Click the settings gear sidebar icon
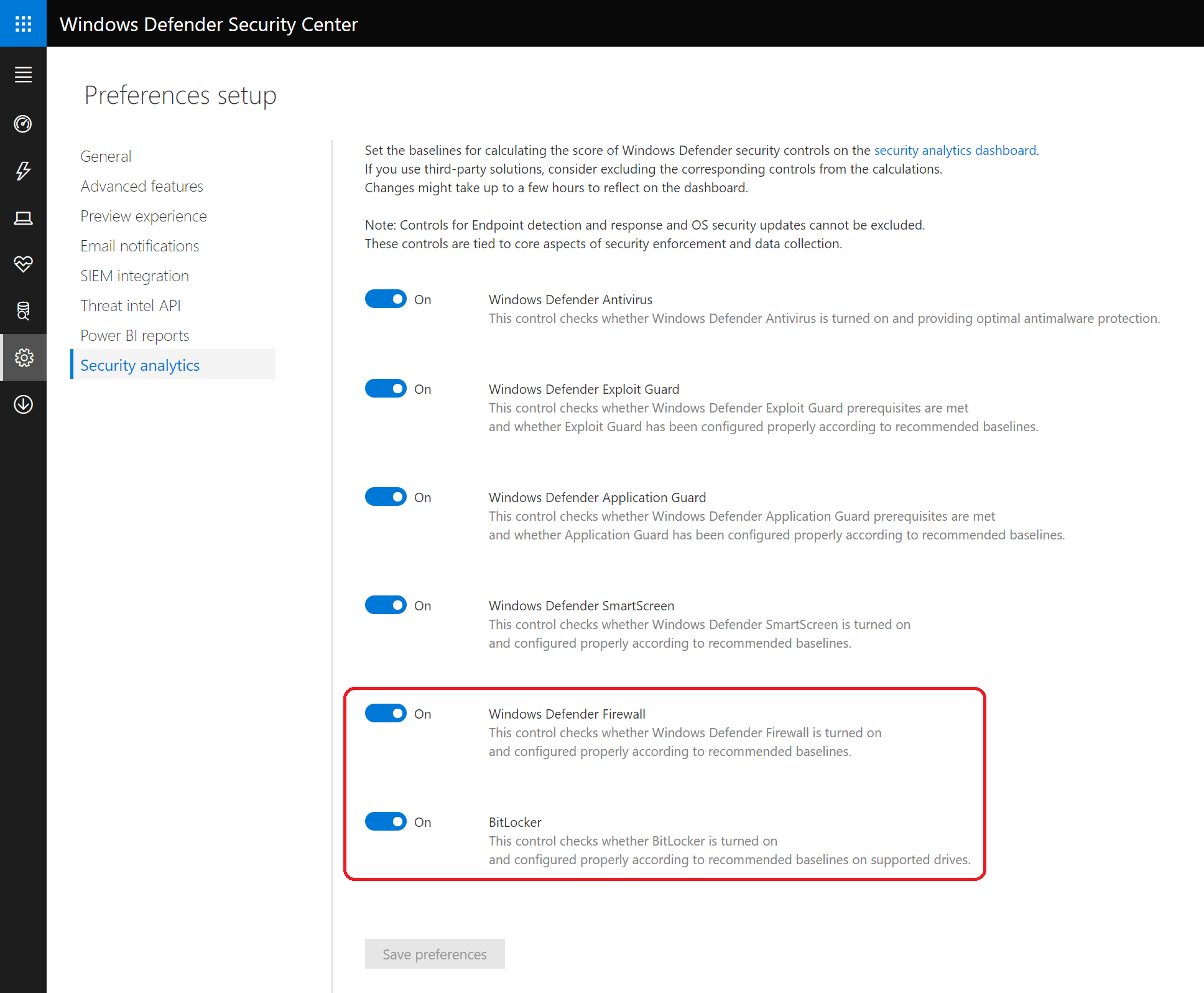The width and height of the screenshot is (1204, 993). click(24, 358)
